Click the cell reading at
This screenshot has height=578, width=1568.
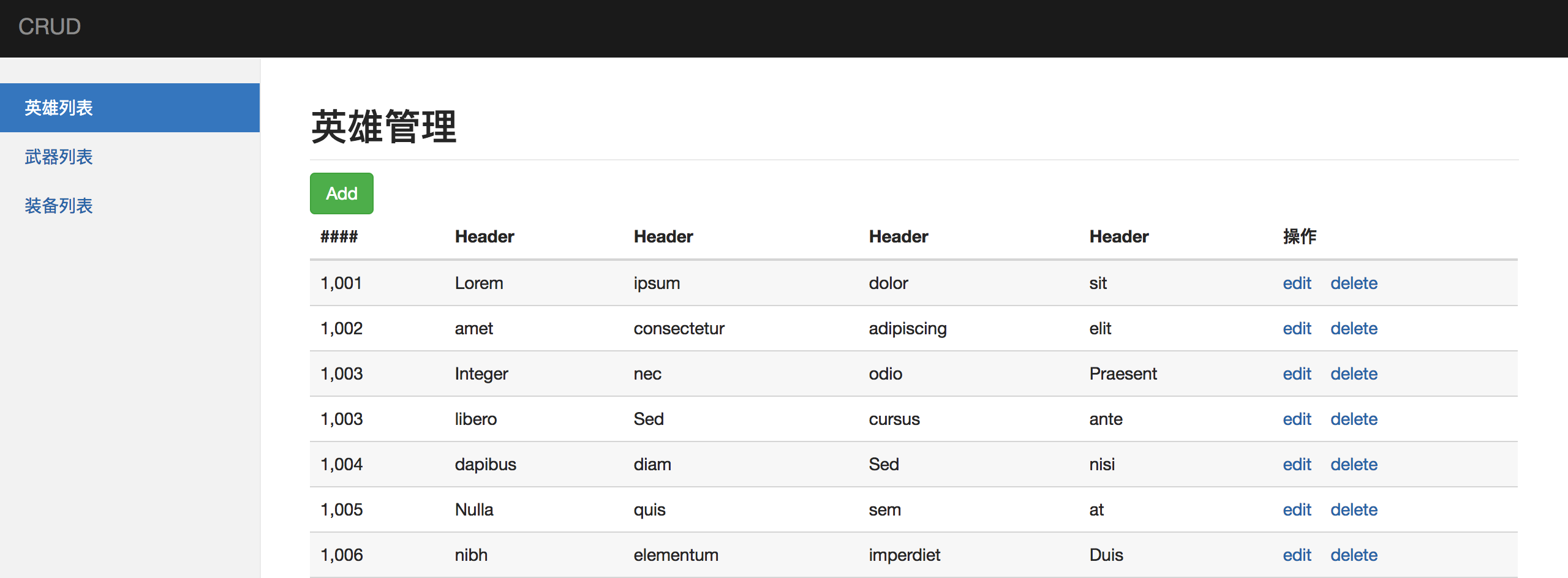click(x=1096, y=509)
